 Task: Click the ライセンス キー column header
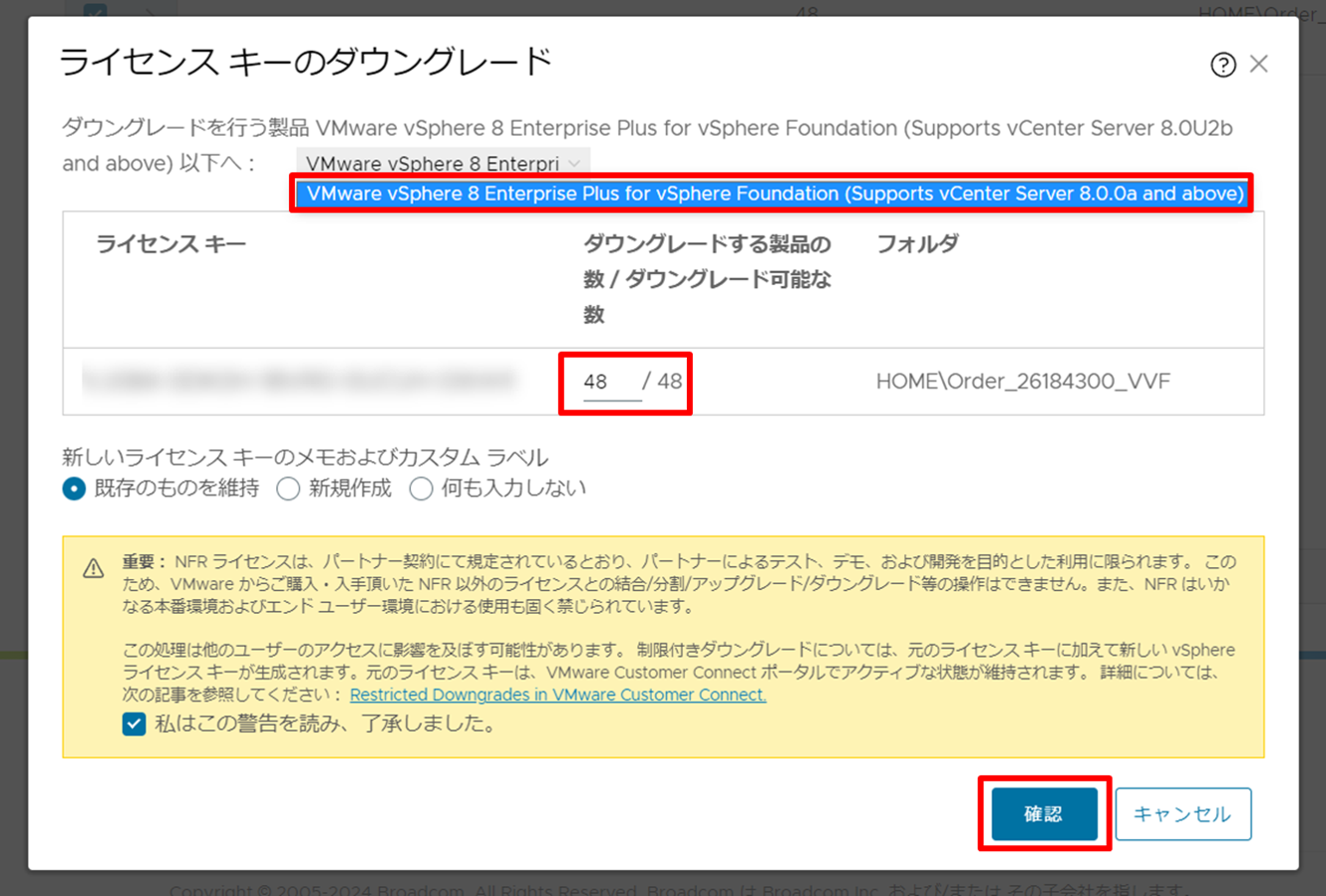click(x=170, y=244)
